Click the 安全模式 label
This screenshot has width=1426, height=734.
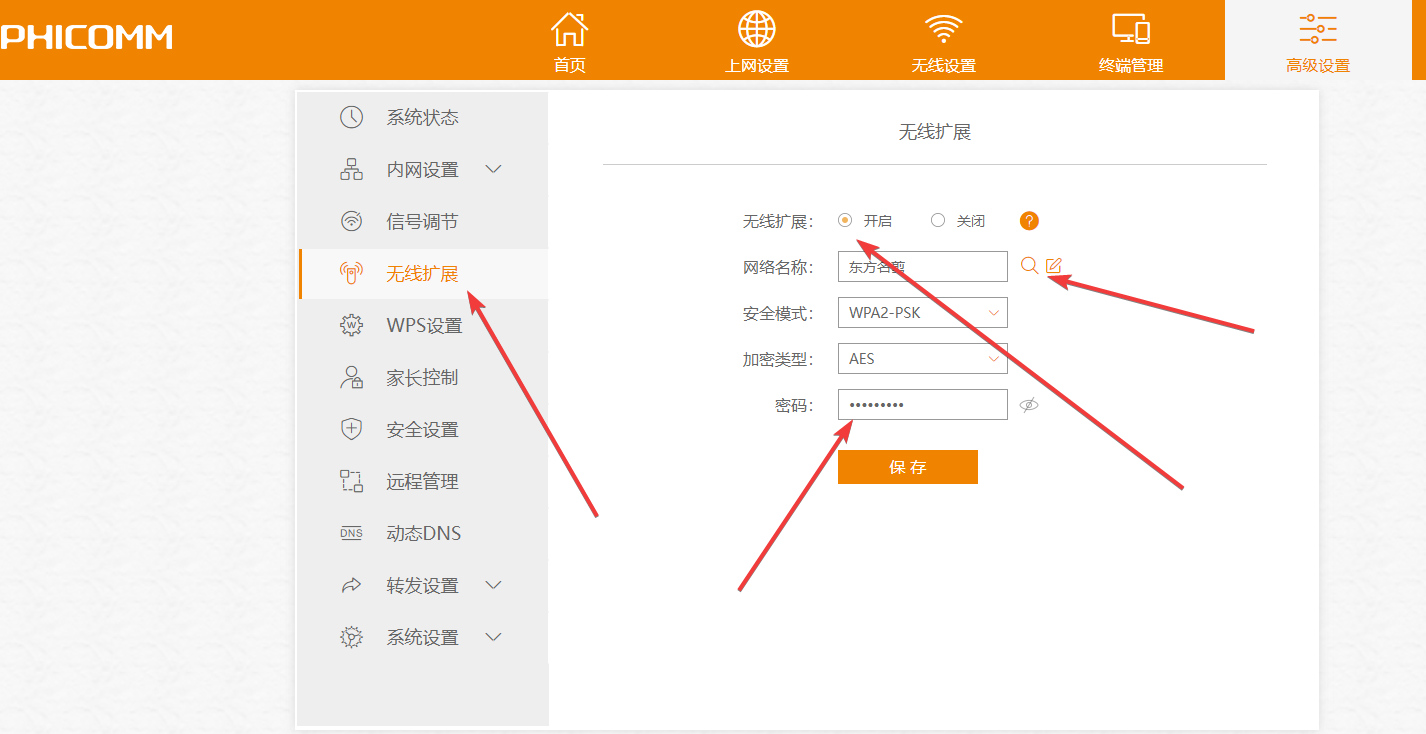tap(778, 313)
